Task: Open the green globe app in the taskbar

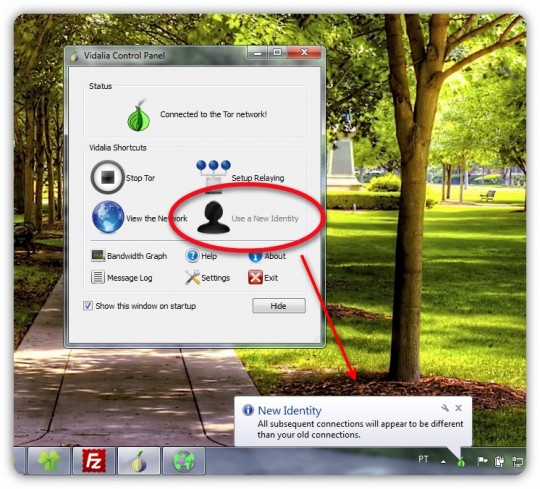Action: [x=184, y=460]
